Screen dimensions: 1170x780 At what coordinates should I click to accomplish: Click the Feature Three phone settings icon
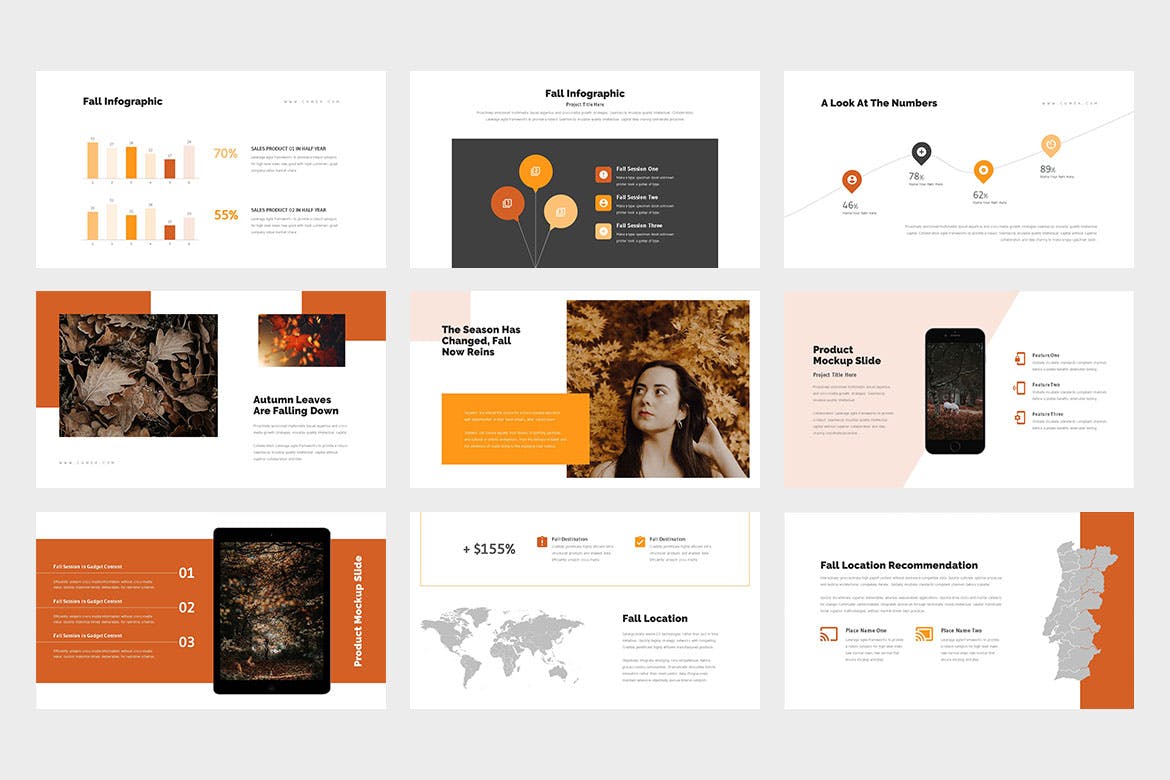click(x=1020, y=417)
